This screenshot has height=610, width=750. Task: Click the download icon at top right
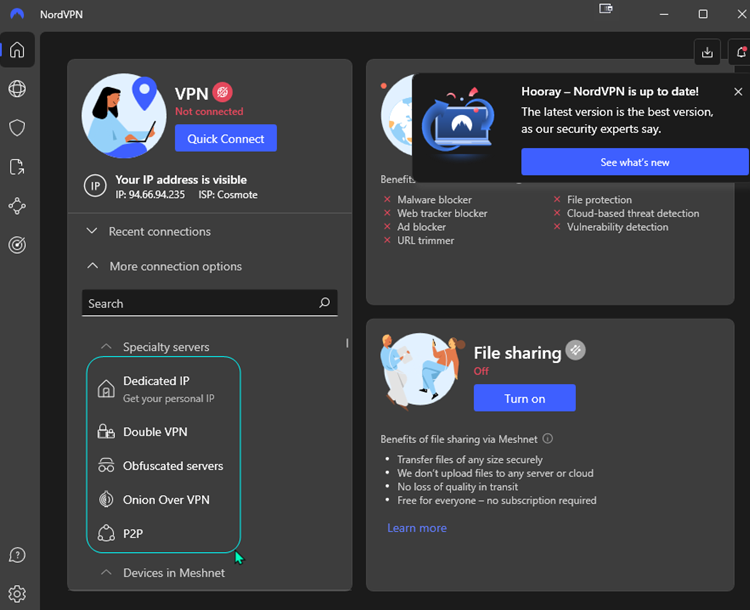707,52
